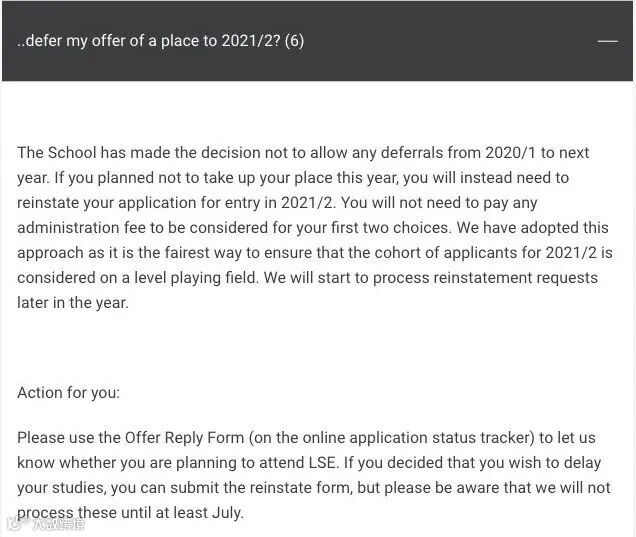This screenshot has height=537, width=636.
Task: Click the "level playing field" line
Action: pos(307,278)
